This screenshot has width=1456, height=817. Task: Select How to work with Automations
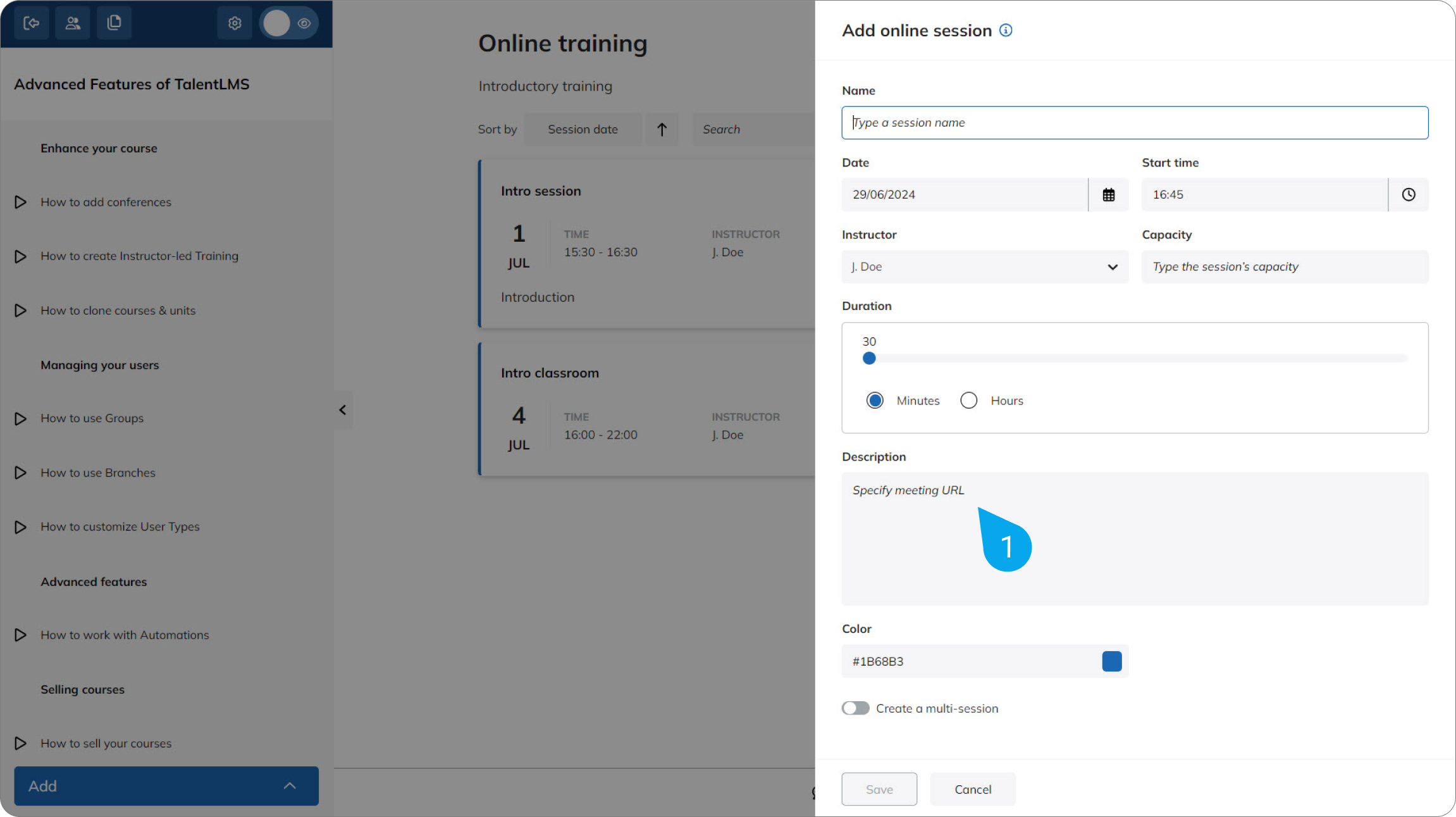125,635
